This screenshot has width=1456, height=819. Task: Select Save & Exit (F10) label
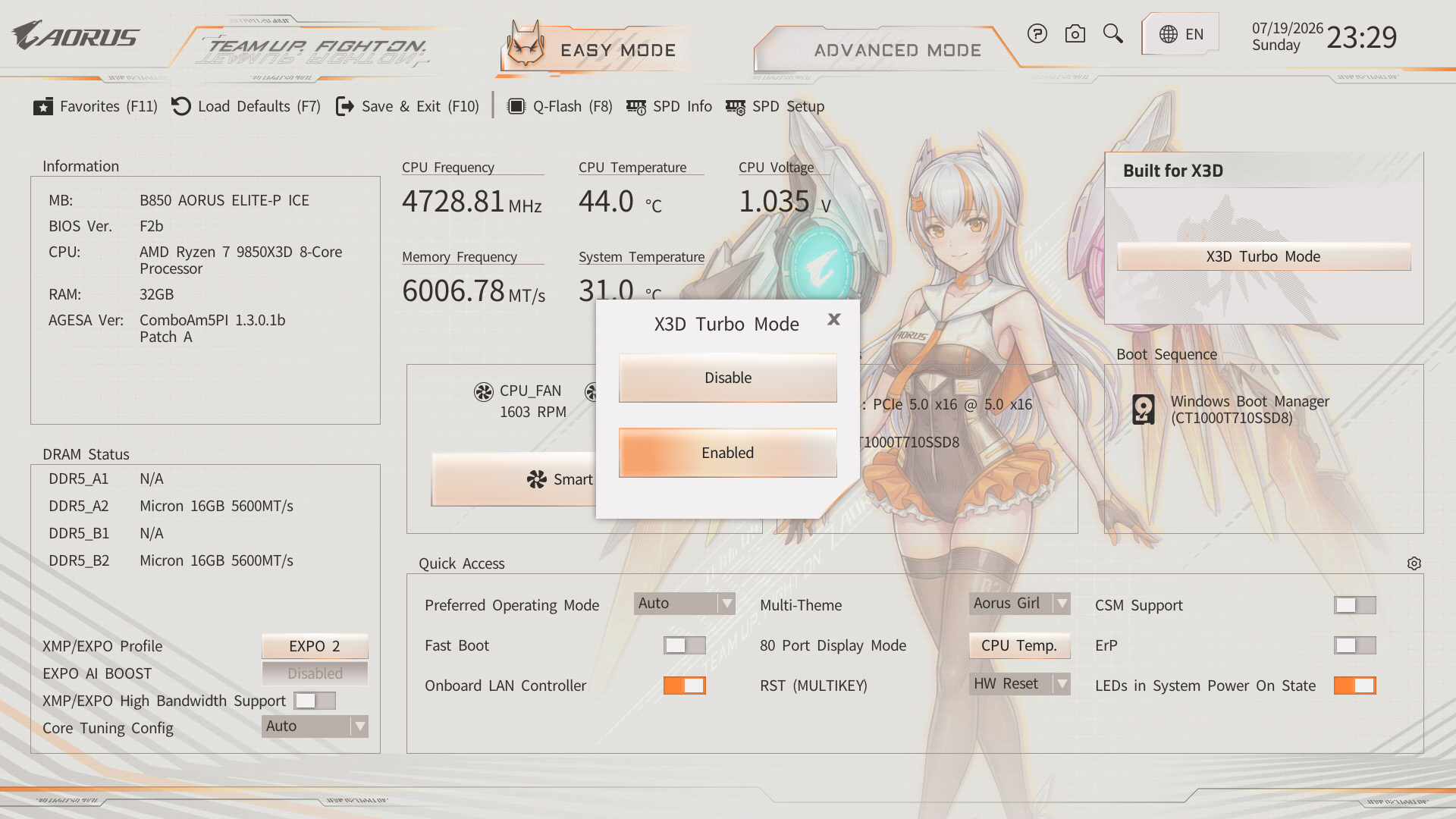coord(421,107)
